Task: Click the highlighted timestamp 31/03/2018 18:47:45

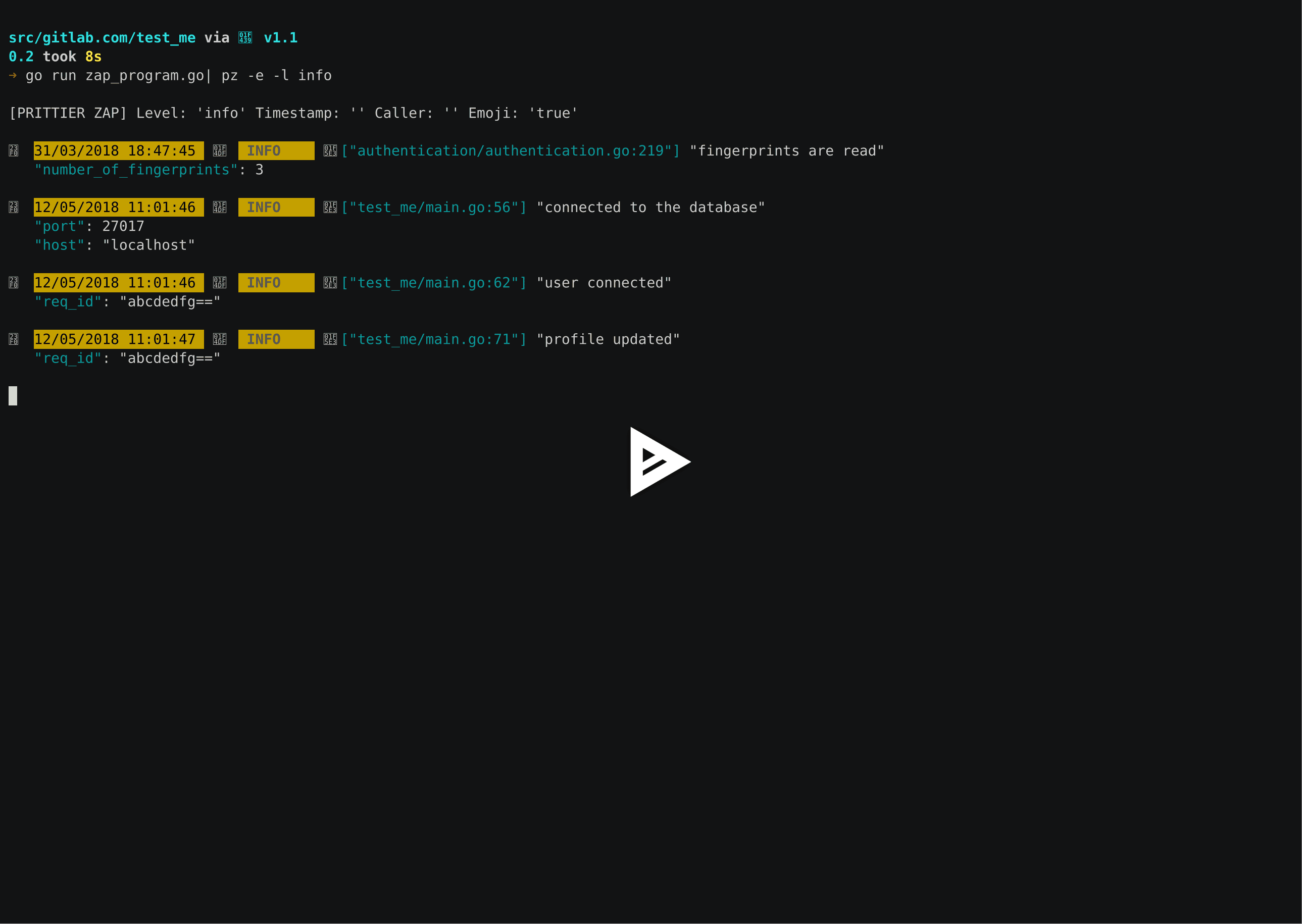Action: [x=117, y=151]
